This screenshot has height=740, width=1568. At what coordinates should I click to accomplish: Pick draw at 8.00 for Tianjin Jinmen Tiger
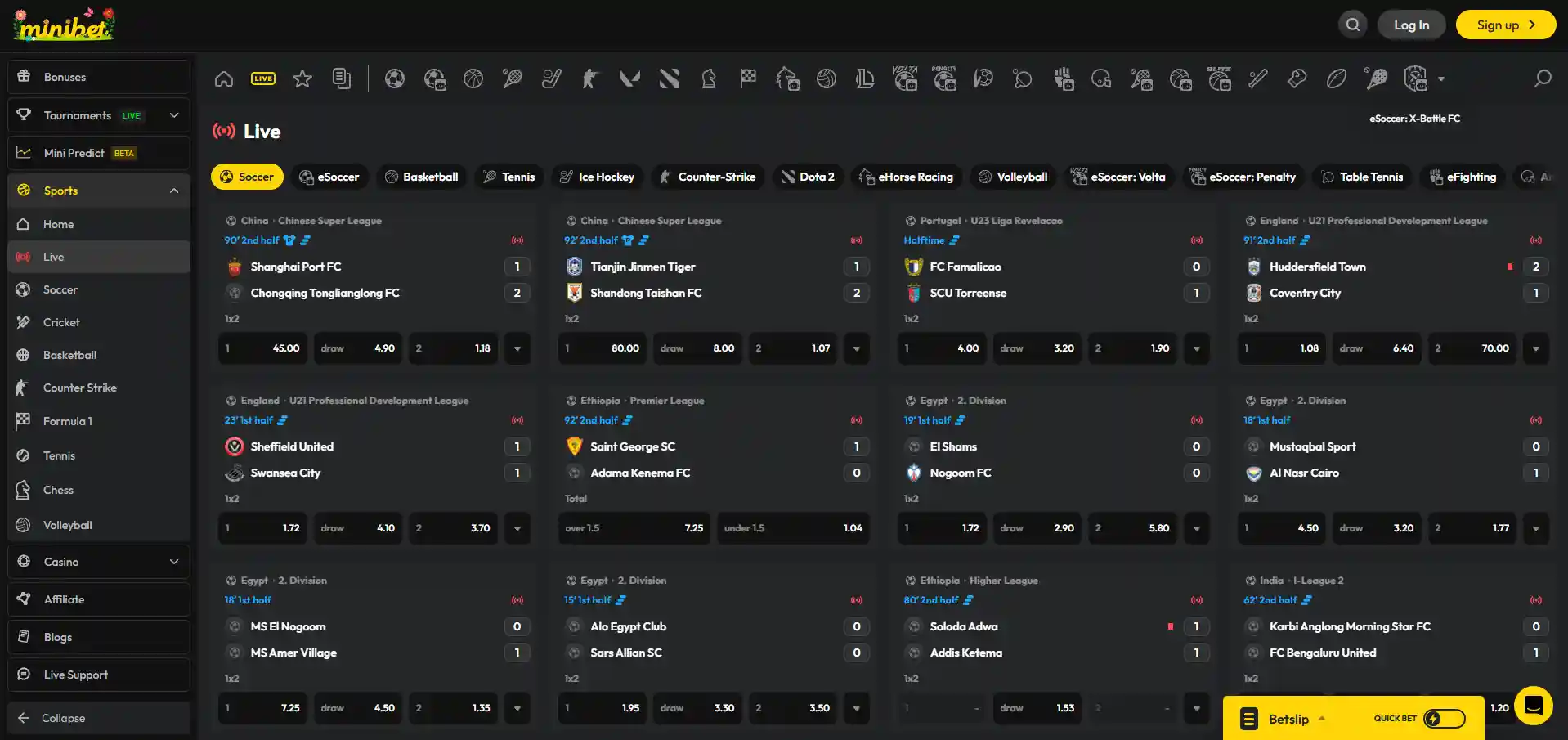[x=697, y=348]
